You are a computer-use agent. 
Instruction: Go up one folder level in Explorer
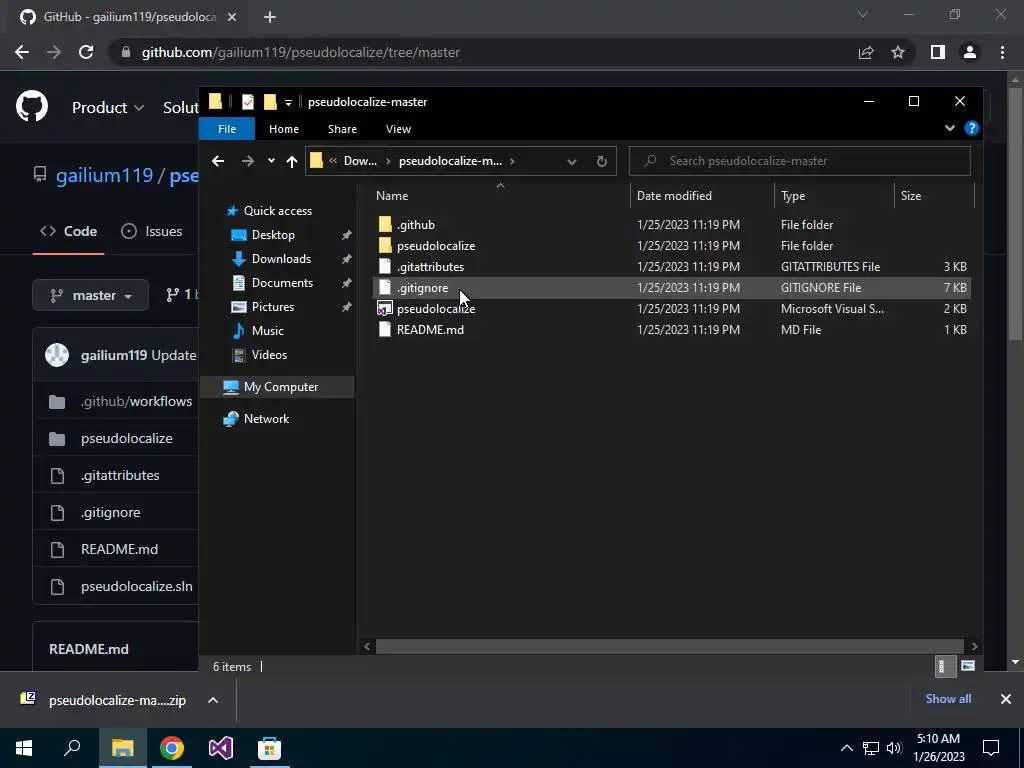point(291,161)
